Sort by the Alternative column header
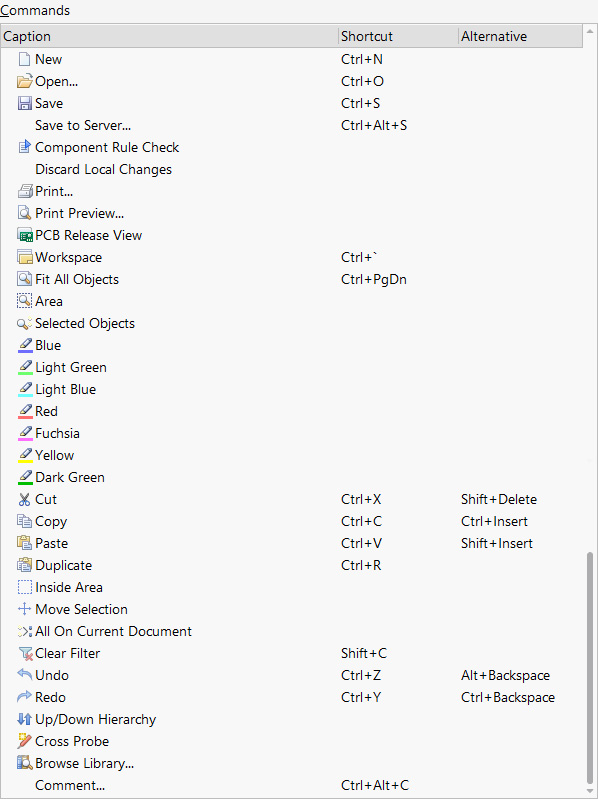This screenshot has width=598, height=799. click(521, 36)
